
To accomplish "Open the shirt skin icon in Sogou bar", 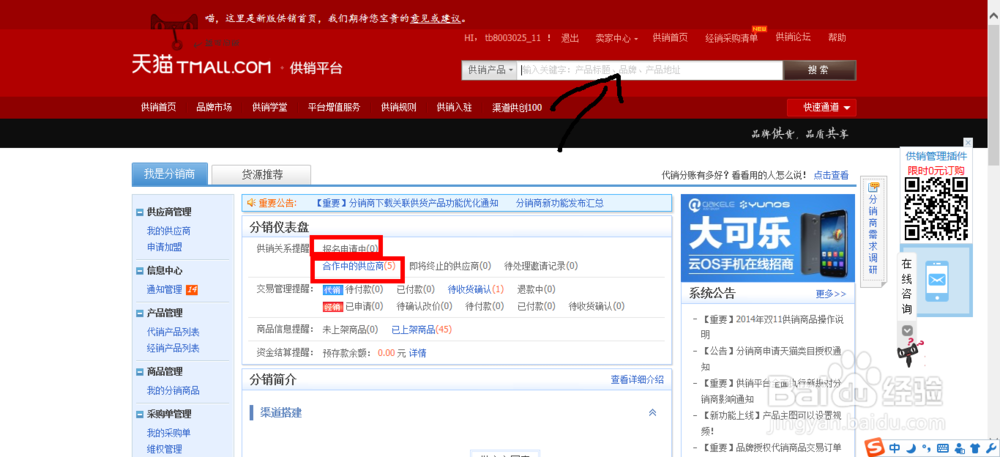I will 974,447.
